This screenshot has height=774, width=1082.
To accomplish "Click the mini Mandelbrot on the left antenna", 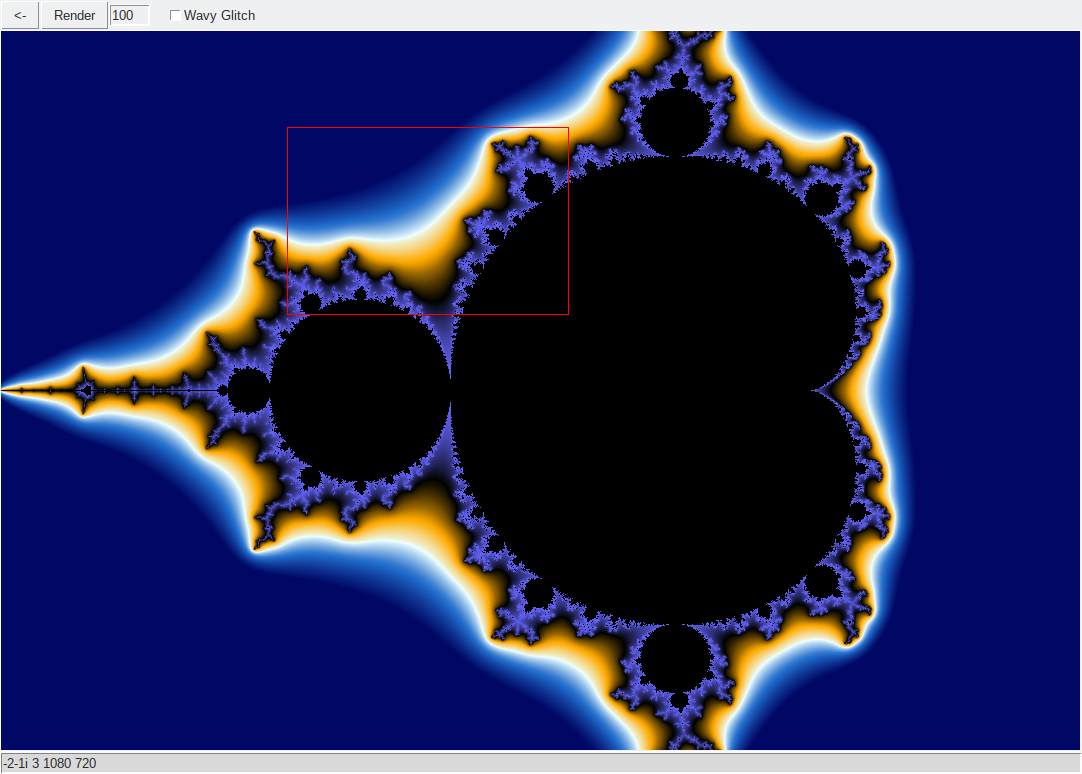I will 85,390.
